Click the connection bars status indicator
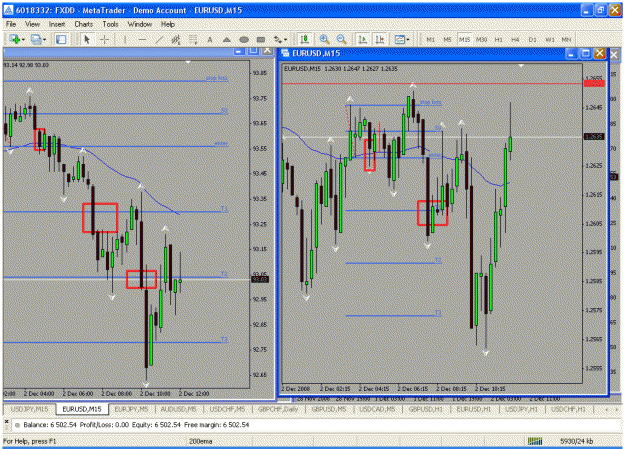 (535, 441)
